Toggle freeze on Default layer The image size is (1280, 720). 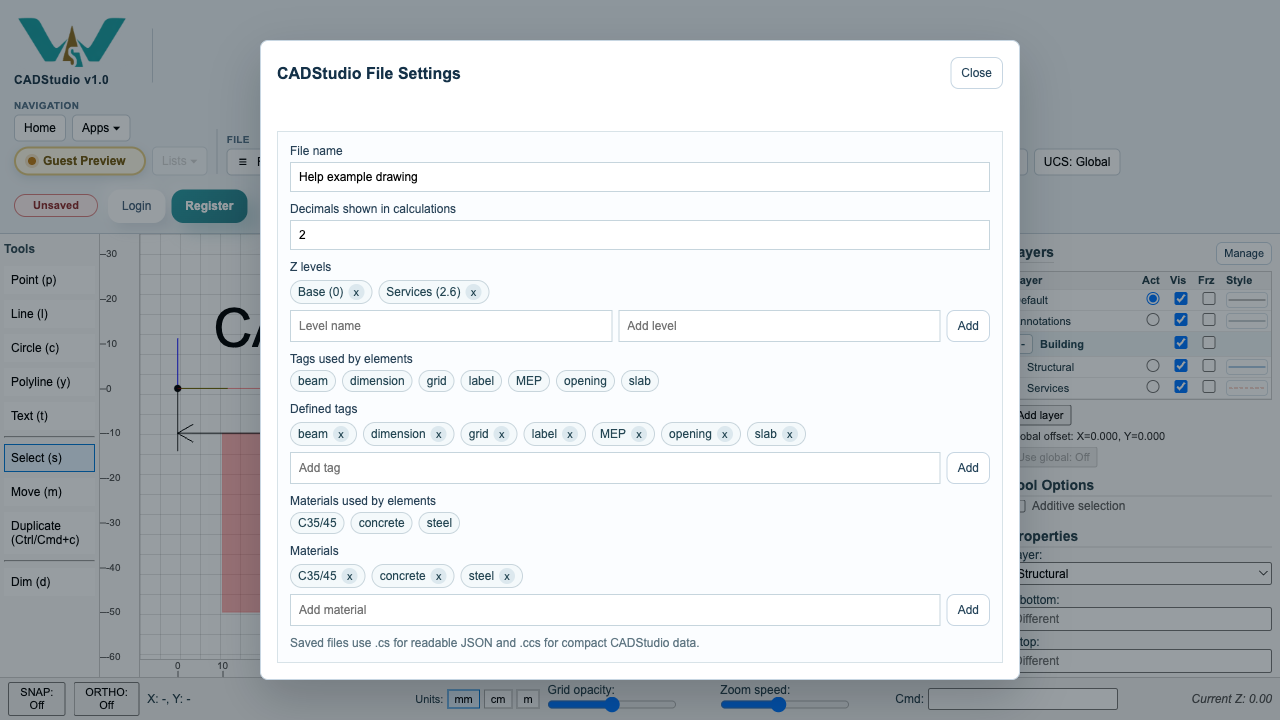[1209, 299]
